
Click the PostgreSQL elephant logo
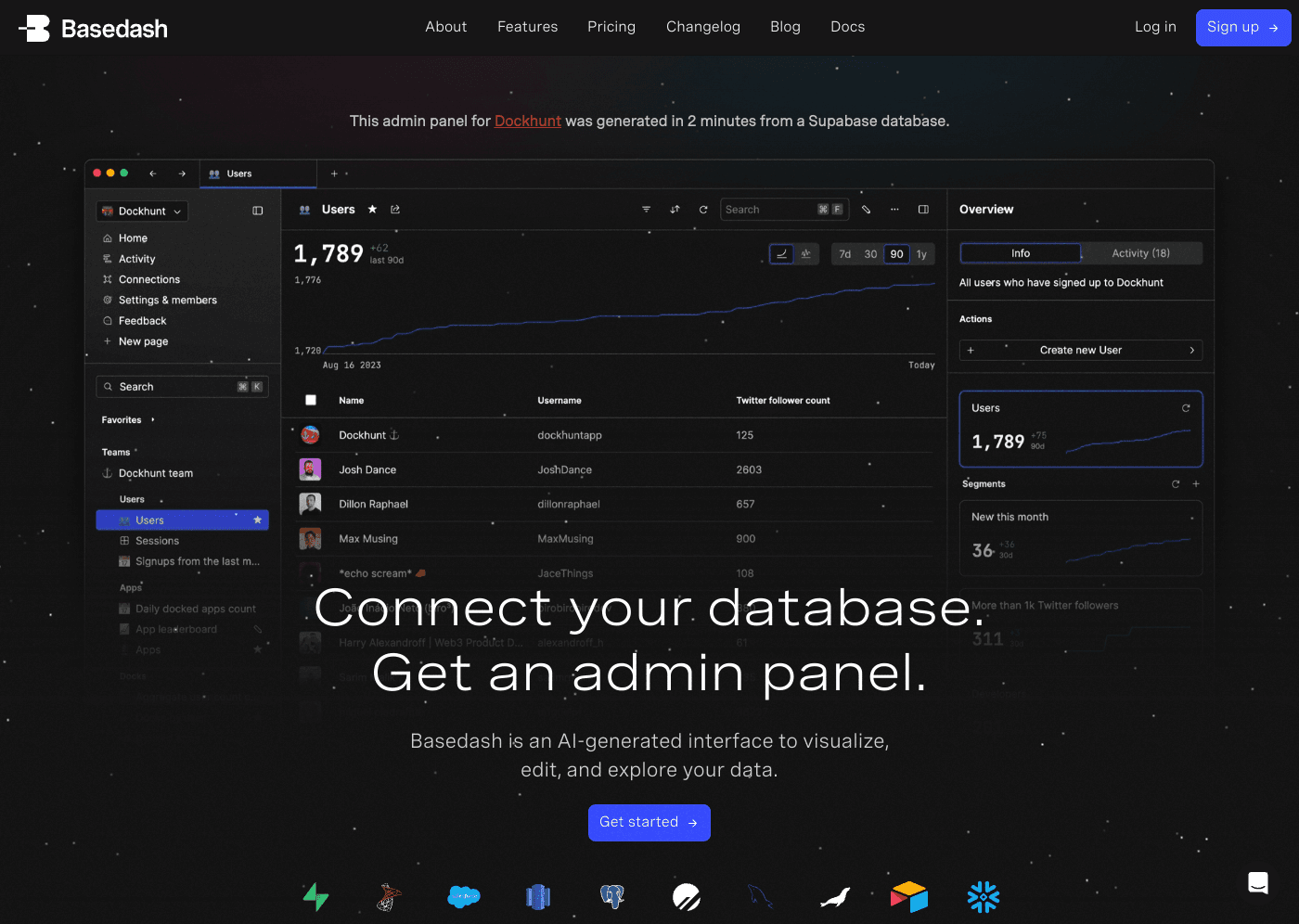coord(611,896)
